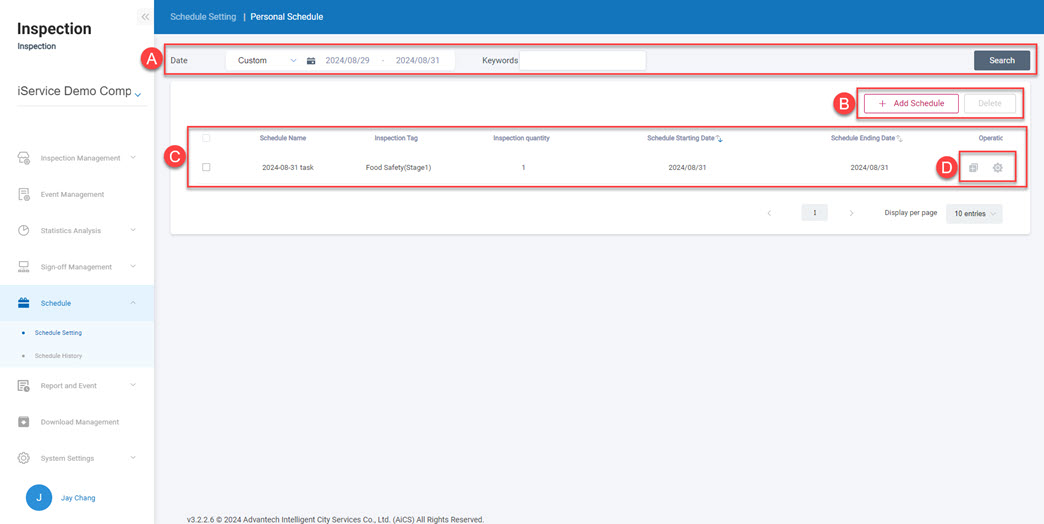Click the copy schedule icon in row

[x=973, y=168]
